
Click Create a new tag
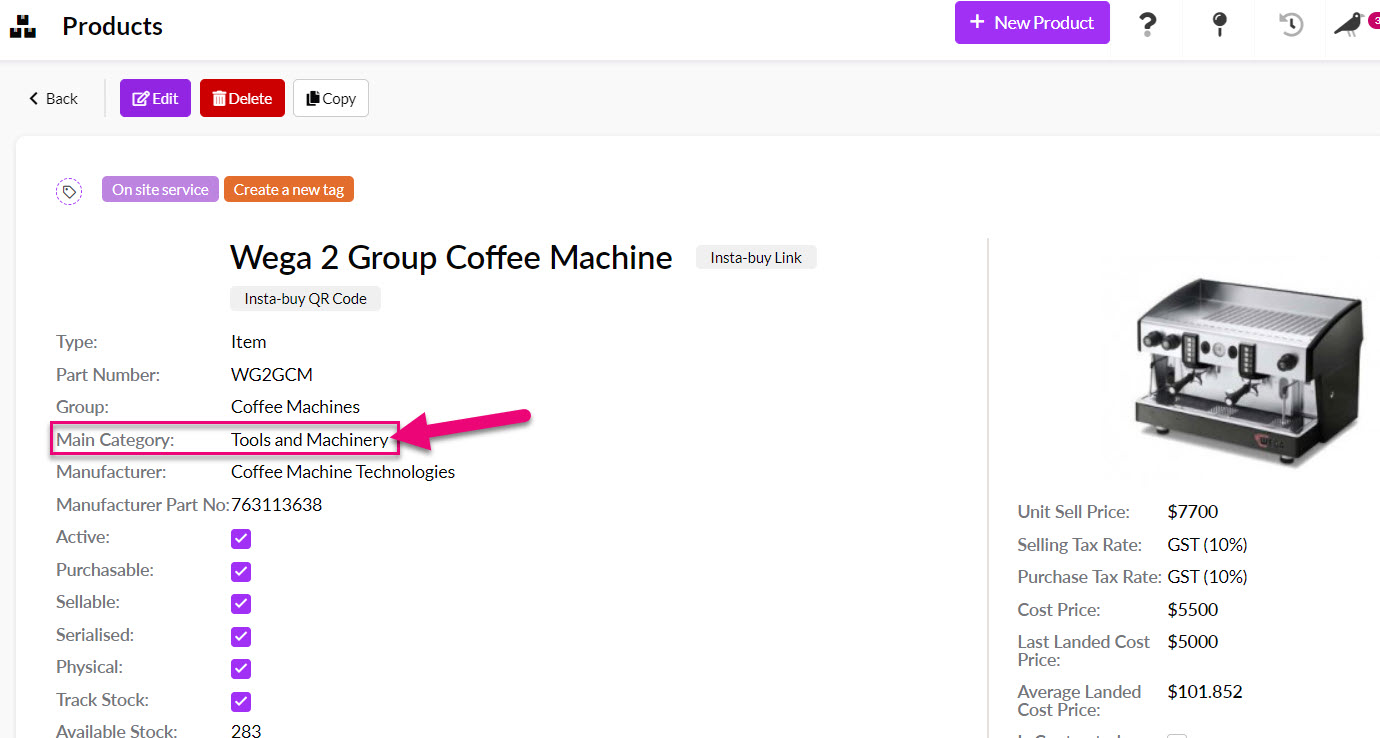click(x=289, y=188)
